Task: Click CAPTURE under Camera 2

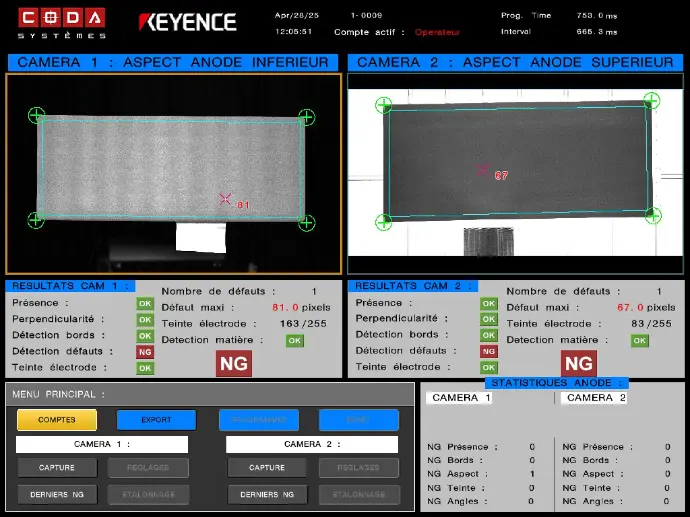Action: (267, 468)
